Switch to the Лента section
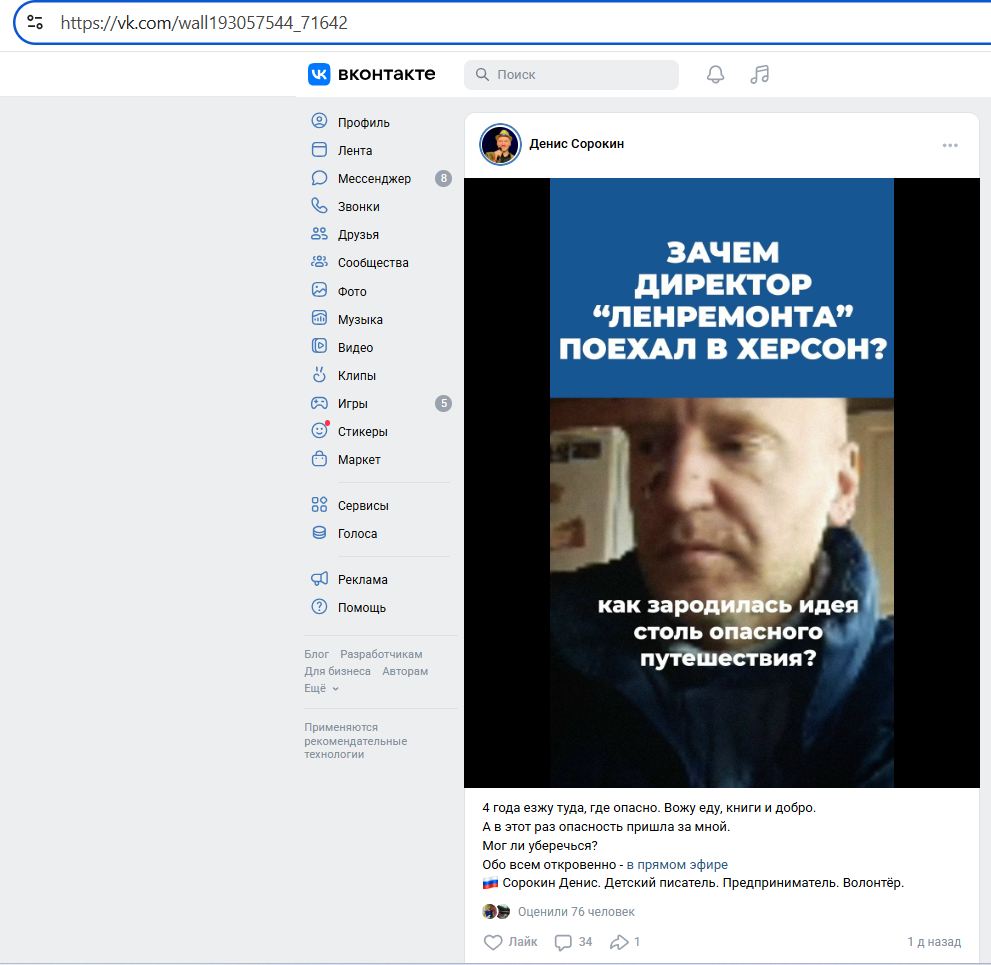Screen dimensions: 991x965 pyautogui.click(x=355, y=150)
